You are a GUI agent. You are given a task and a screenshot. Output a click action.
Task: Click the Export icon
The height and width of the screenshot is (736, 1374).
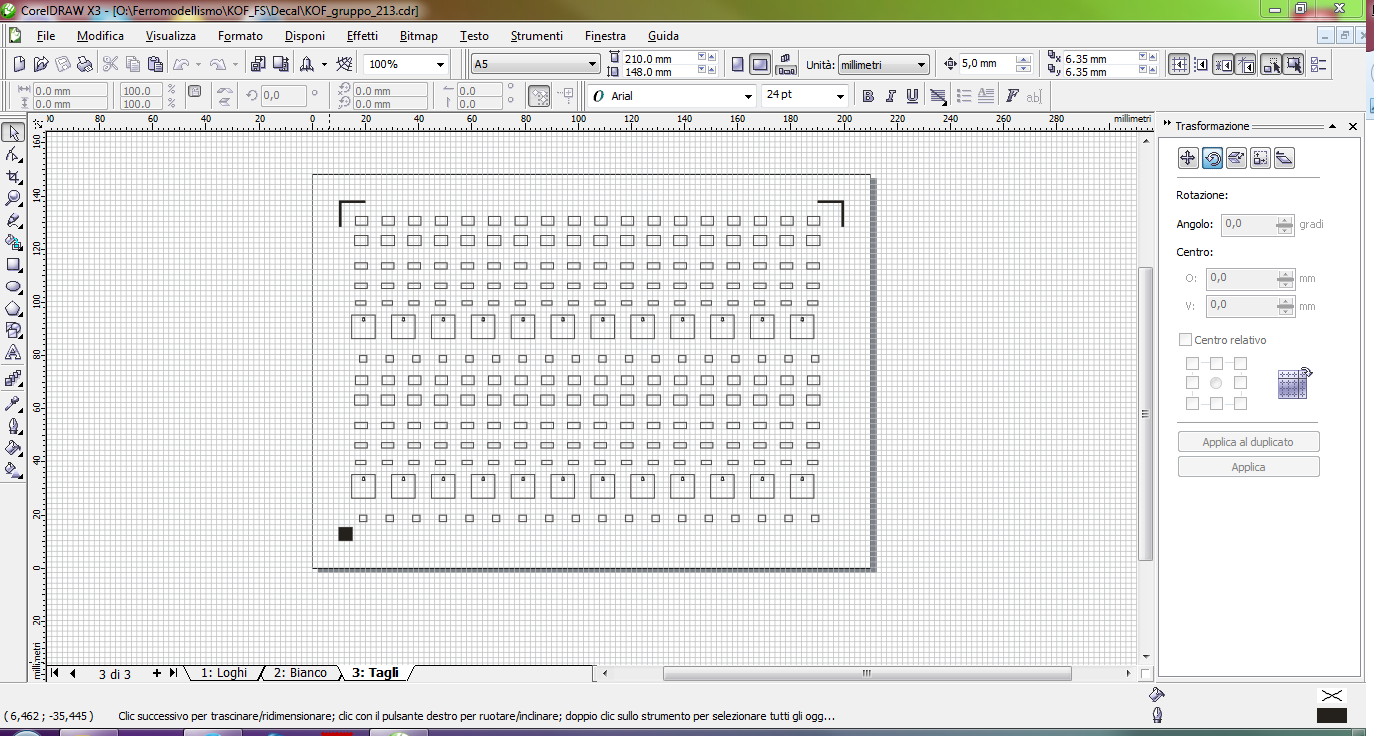[282, 64]
